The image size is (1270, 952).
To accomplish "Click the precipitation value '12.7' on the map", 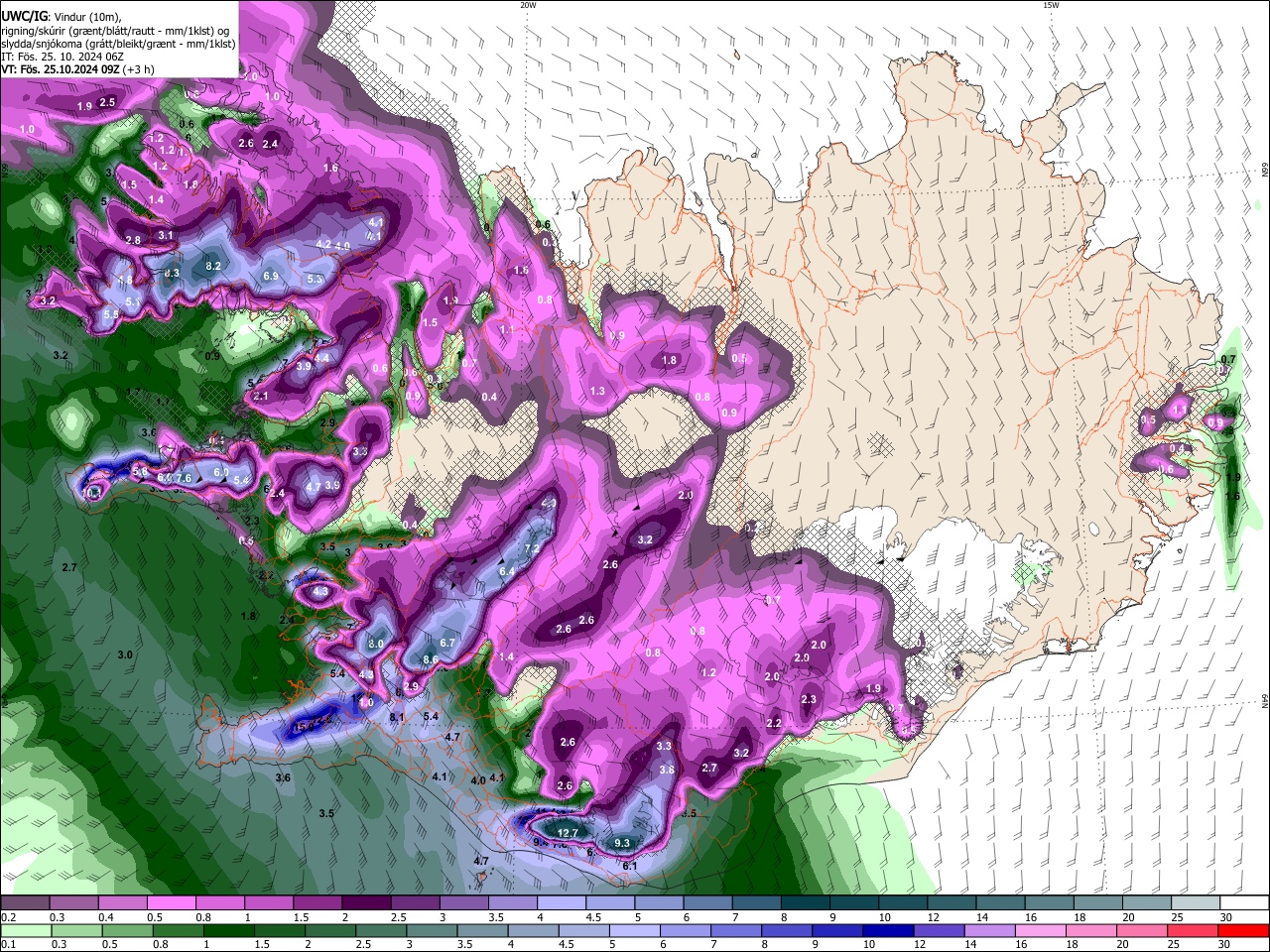I will pos(568,833).
